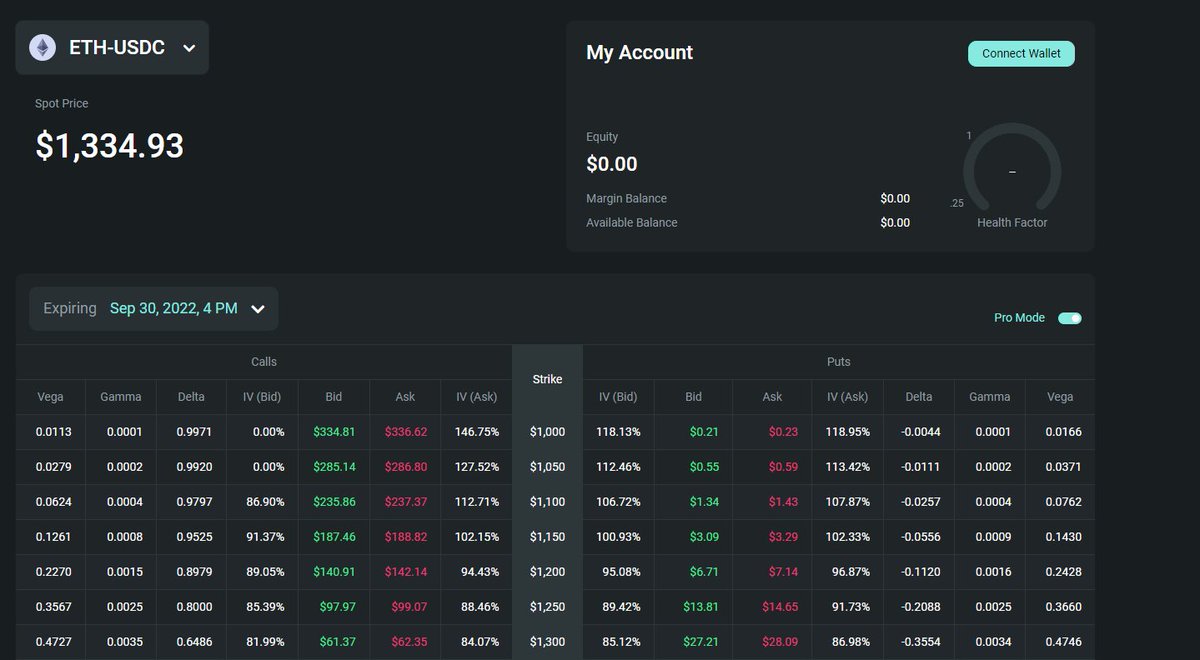
Task: Click put bid $0.55
Action: click(705, 467)
